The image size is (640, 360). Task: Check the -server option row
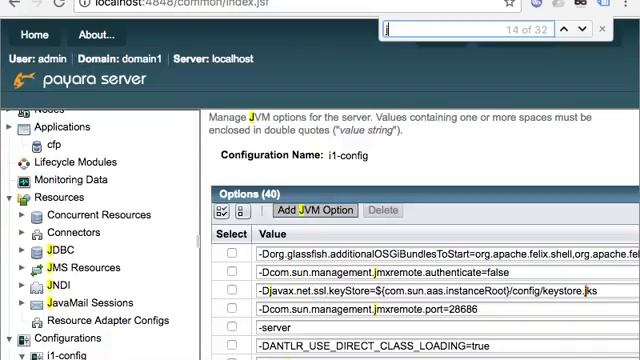click(232, 327)
